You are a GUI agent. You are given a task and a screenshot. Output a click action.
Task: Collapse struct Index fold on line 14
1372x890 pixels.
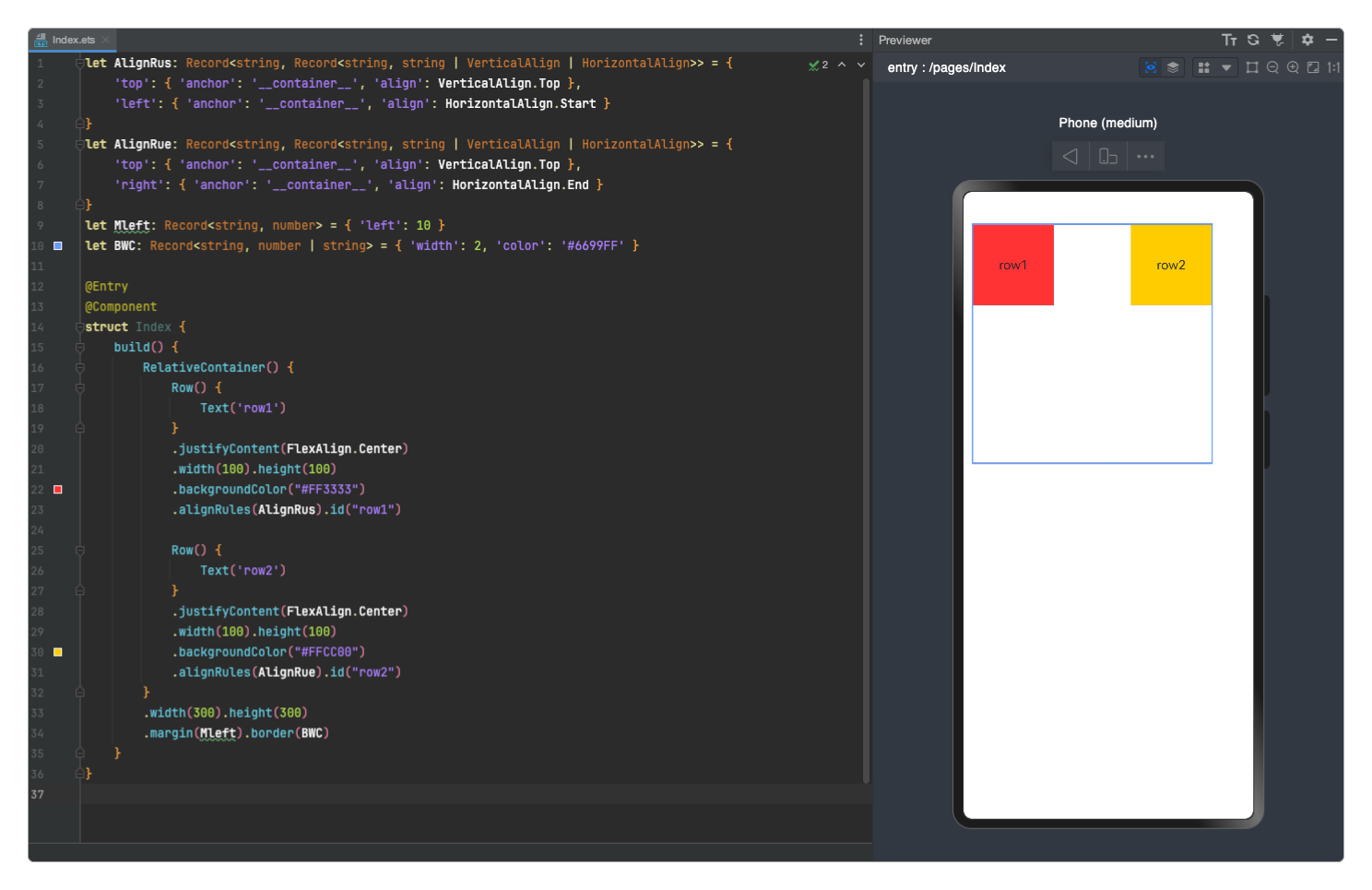click(80, 326)
